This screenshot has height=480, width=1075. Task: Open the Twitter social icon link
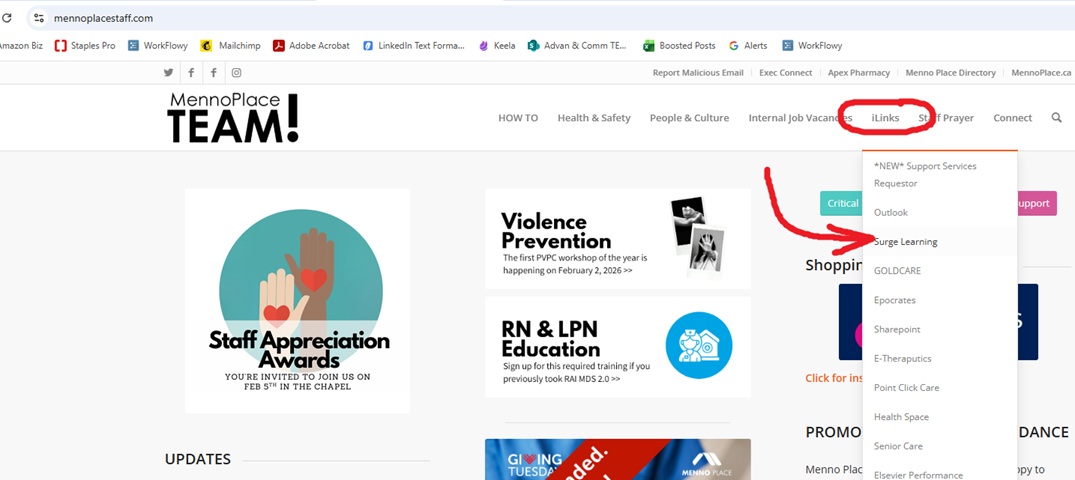[168, 73]
